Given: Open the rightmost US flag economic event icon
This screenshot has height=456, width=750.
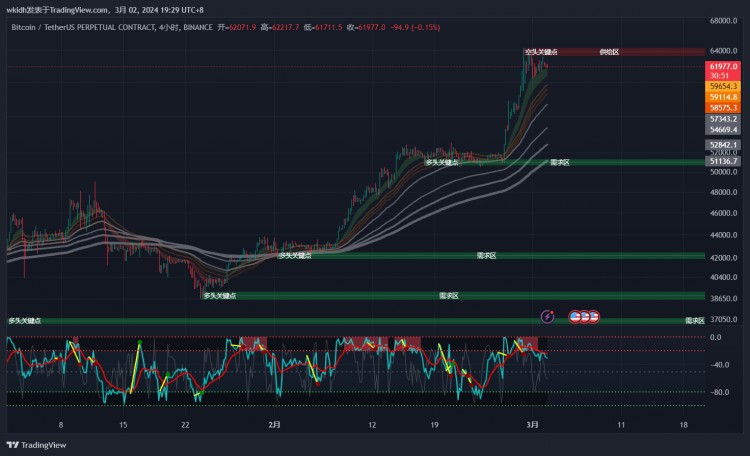Looking at the screenshot, I should (x=594, y=317).
